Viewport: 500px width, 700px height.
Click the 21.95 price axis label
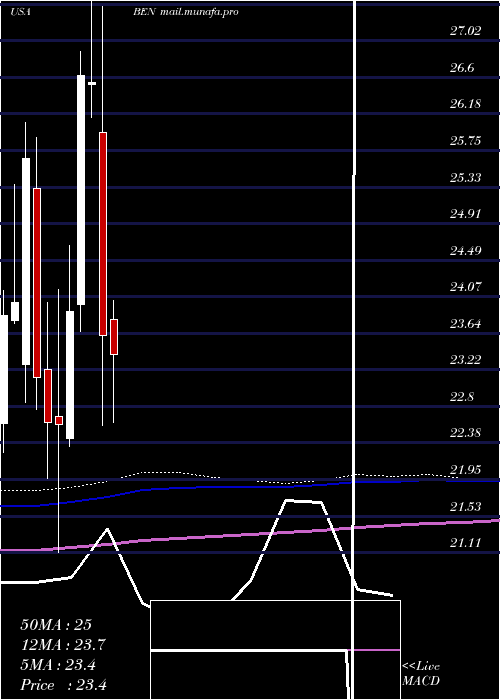[x=465, y=470]
